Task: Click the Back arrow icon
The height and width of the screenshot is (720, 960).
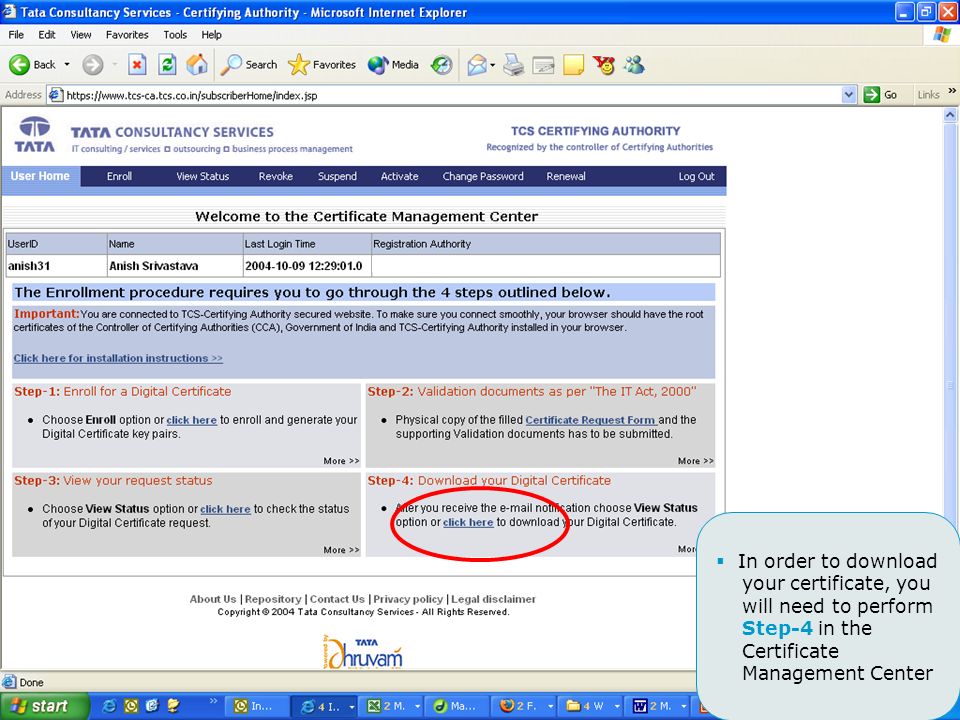Action: tap(19, 64)
